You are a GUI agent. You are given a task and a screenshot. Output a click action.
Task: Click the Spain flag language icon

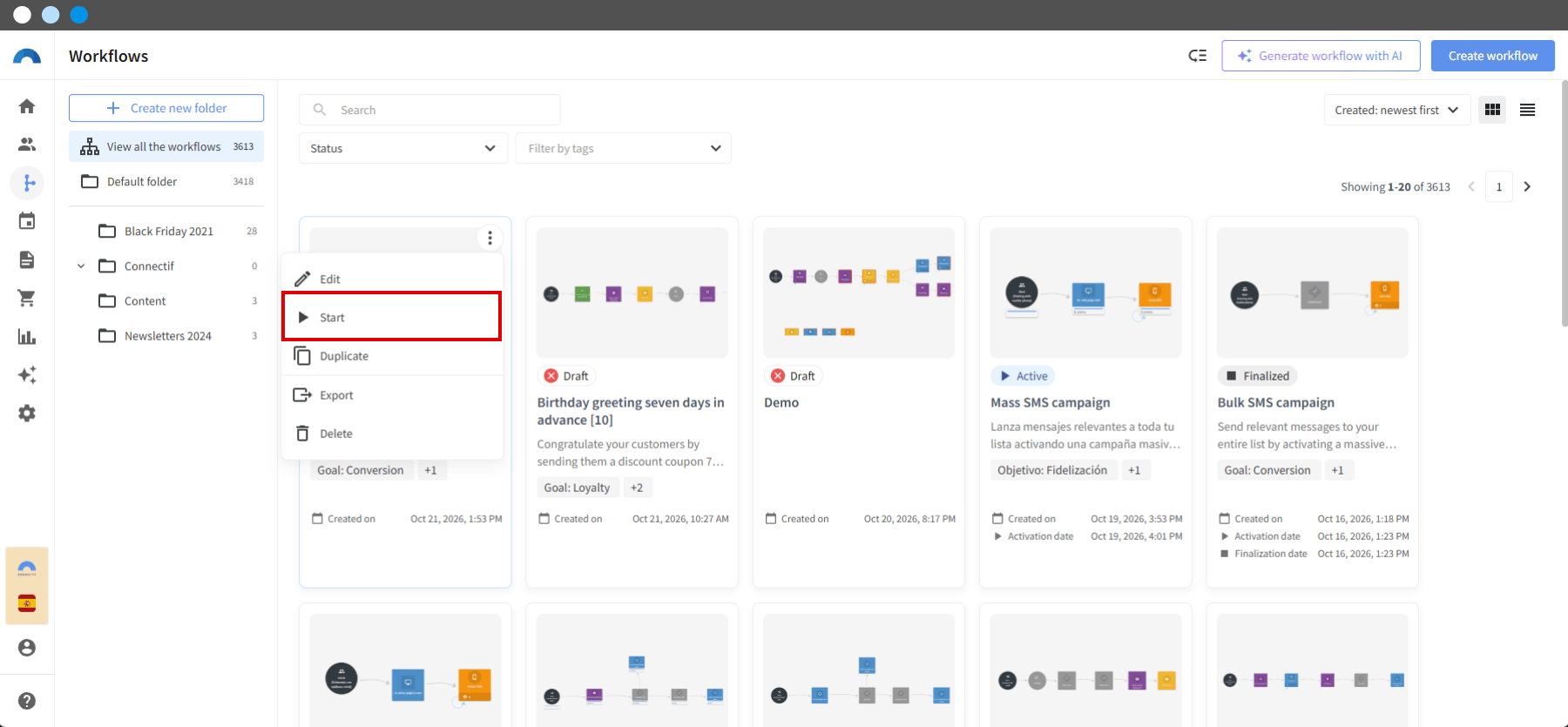point(27,603)
